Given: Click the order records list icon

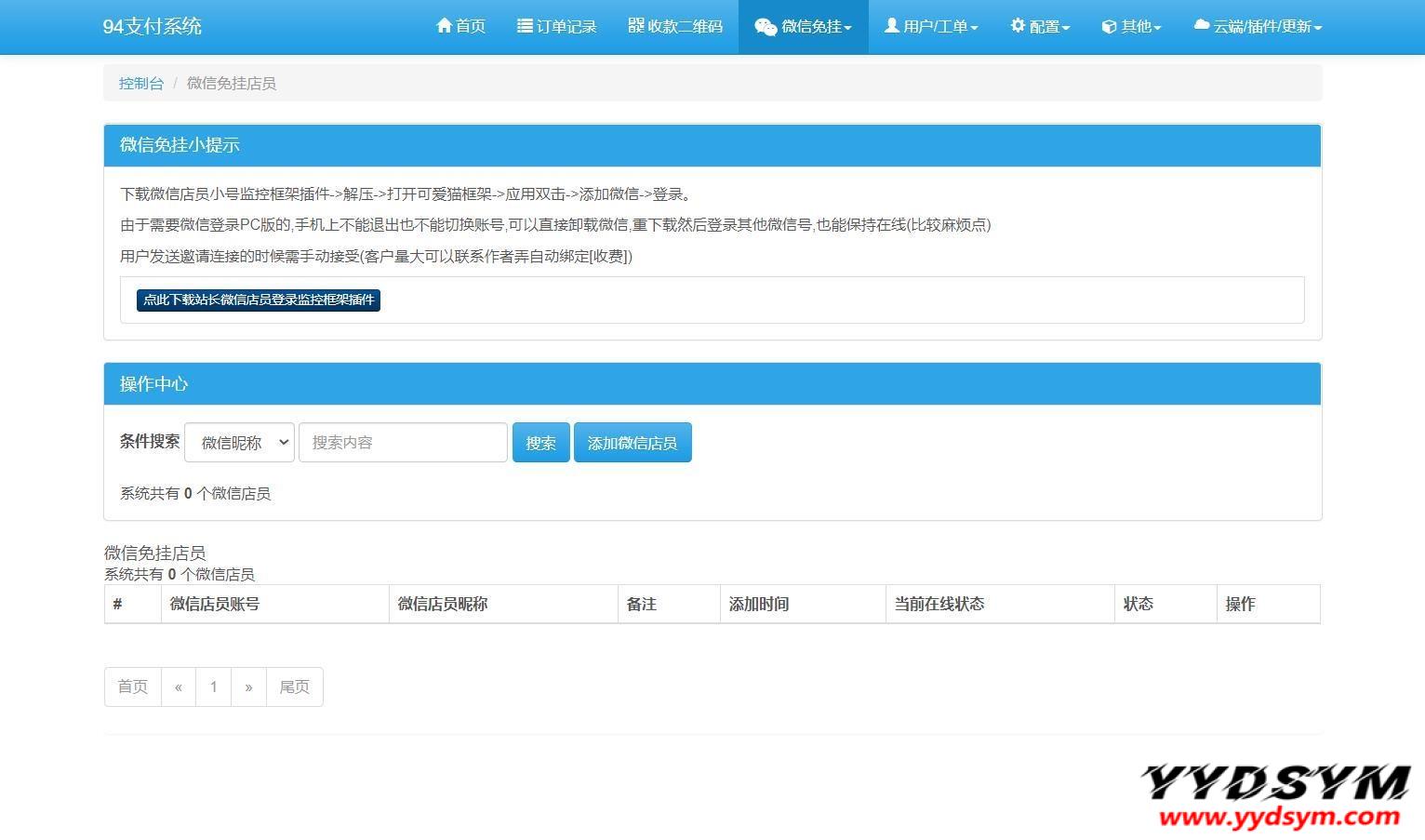Looking at the screenshot, I should [x=525, y=26].
